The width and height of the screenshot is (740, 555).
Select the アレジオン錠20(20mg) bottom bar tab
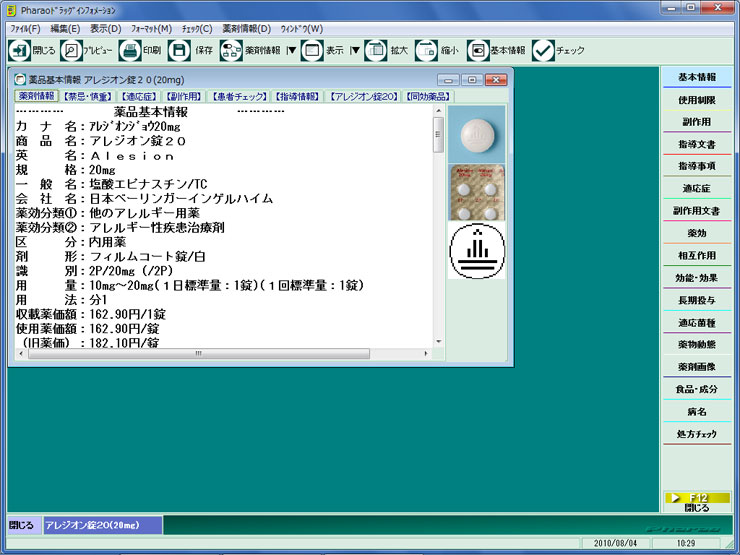103,525
